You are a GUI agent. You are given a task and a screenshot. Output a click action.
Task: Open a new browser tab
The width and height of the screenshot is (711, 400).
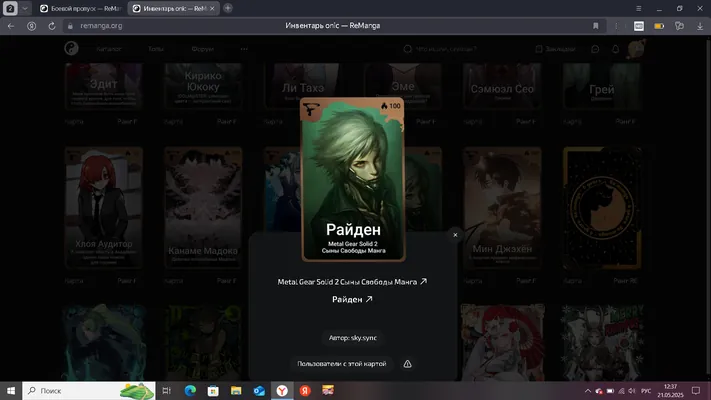228,8
